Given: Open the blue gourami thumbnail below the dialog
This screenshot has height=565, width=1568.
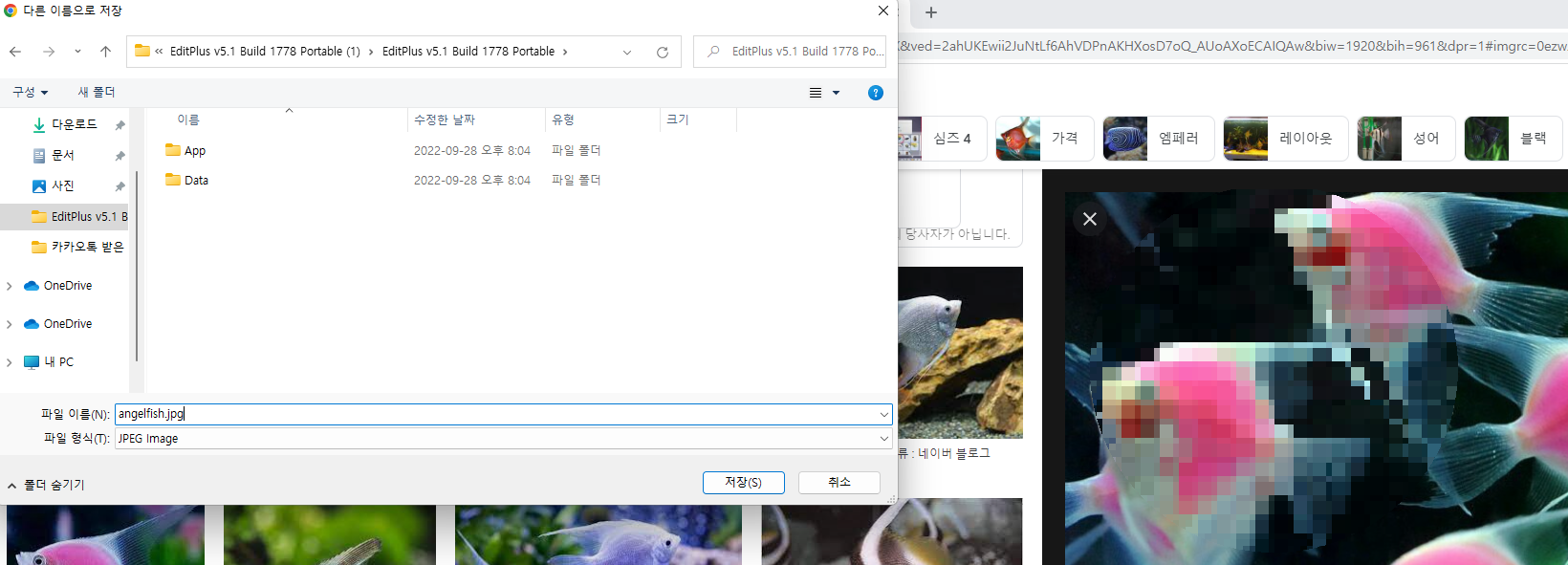Looking at the screenshot, I should click(599, 535).
